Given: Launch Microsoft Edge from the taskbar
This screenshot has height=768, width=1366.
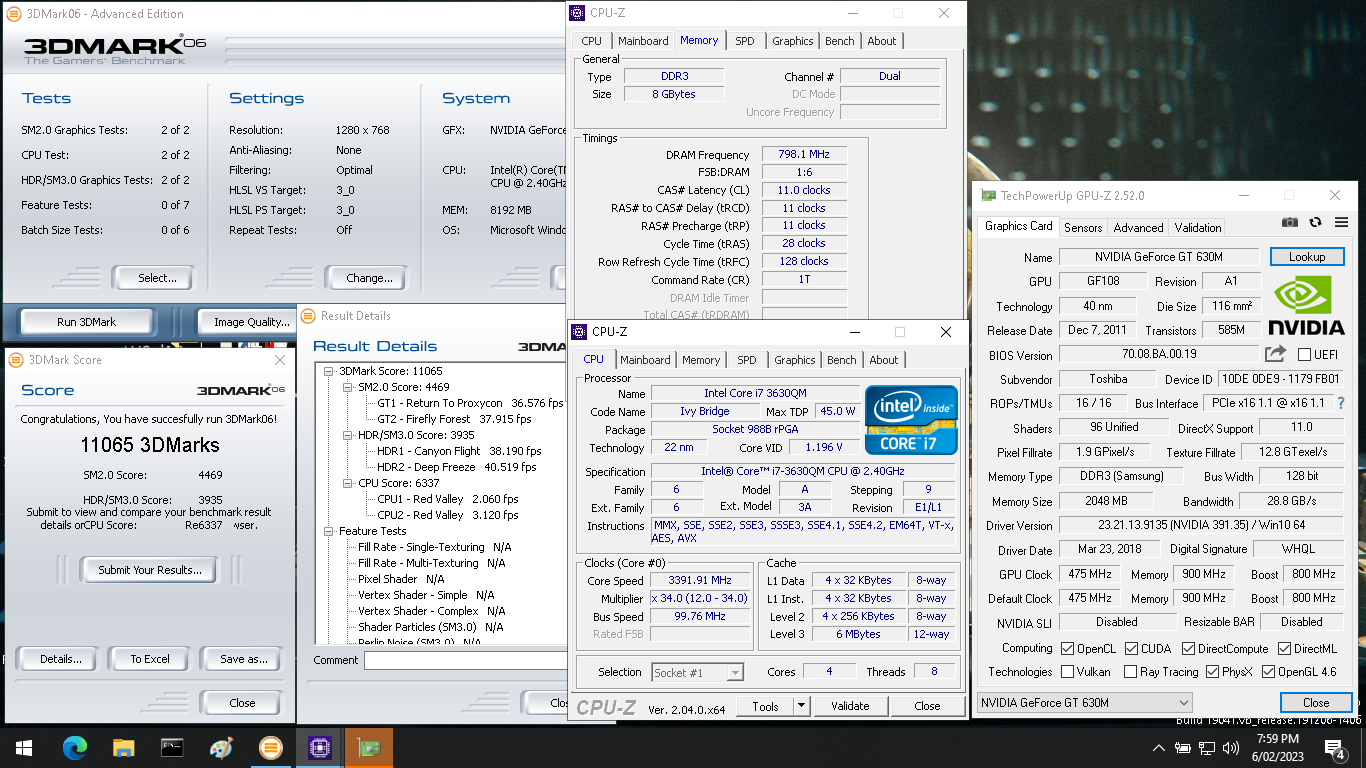Looking at the screenshot, I should [x=75, y=748].
